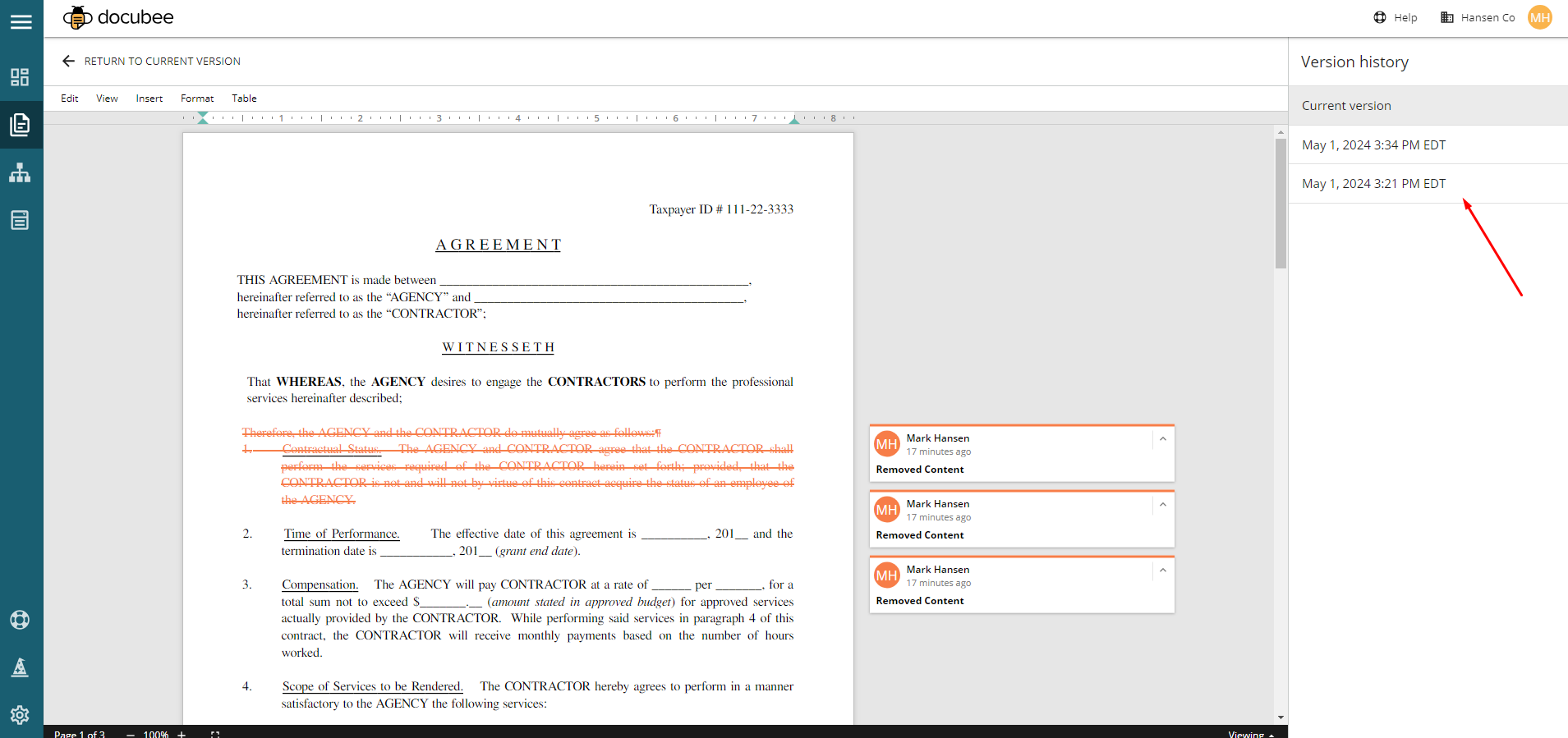Collapse the third Removed Content comment
The image size is (1568, 738).
point(1163,571)
